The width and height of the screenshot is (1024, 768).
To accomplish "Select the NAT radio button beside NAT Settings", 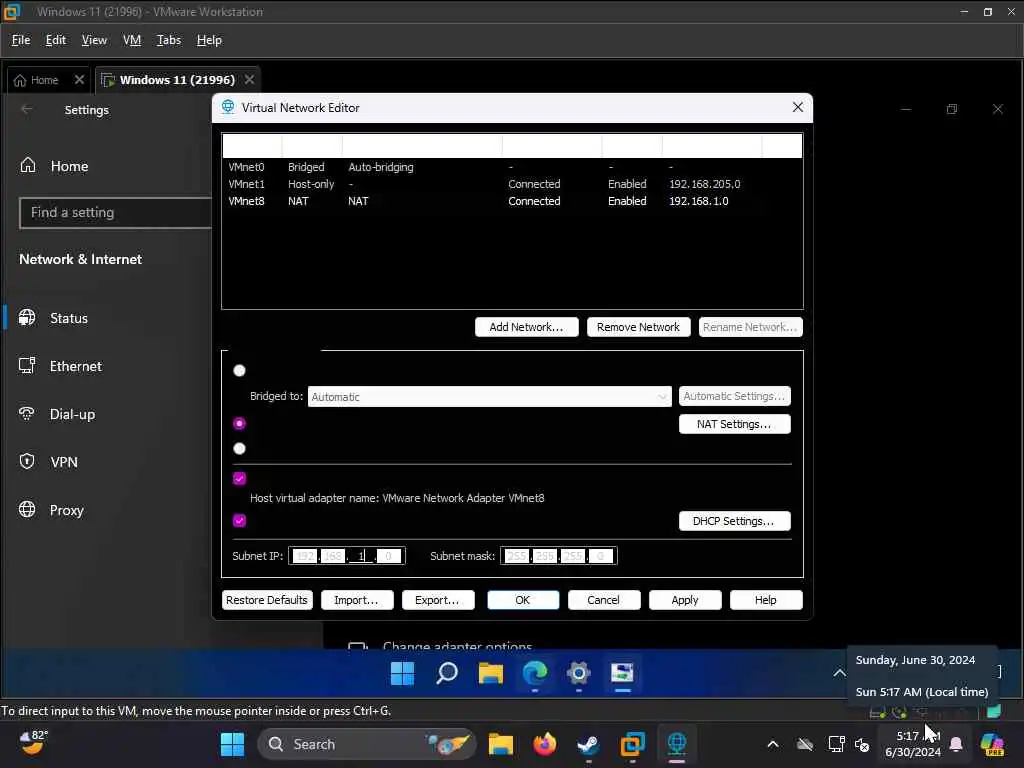I will coord(240,423).
